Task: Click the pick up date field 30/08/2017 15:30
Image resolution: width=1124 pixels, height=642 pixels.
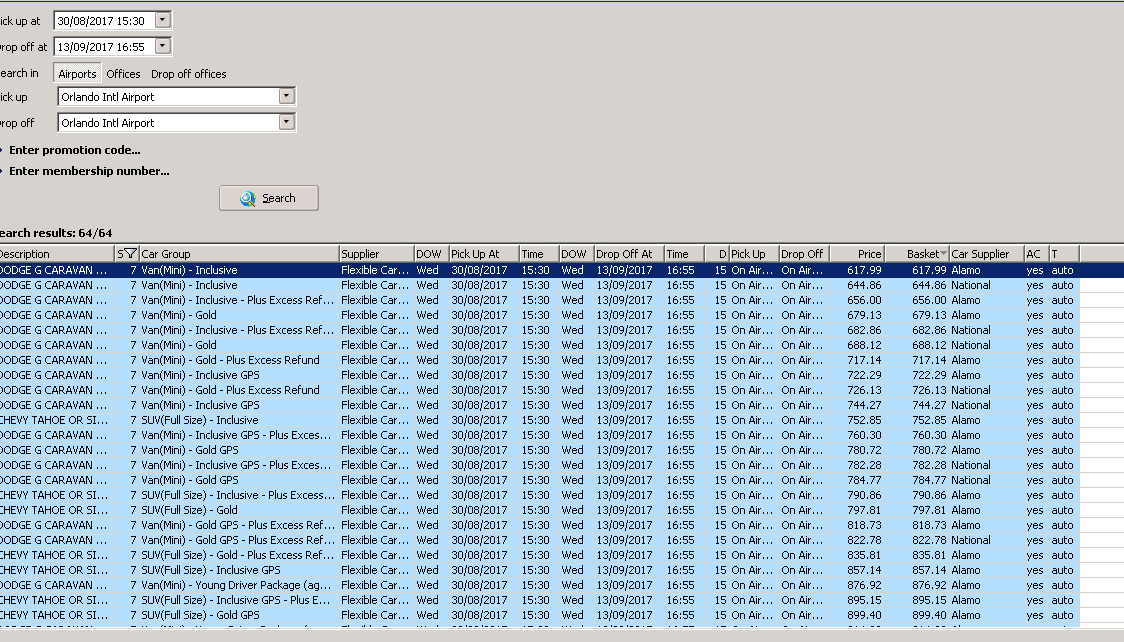Action: pos(105,21)
